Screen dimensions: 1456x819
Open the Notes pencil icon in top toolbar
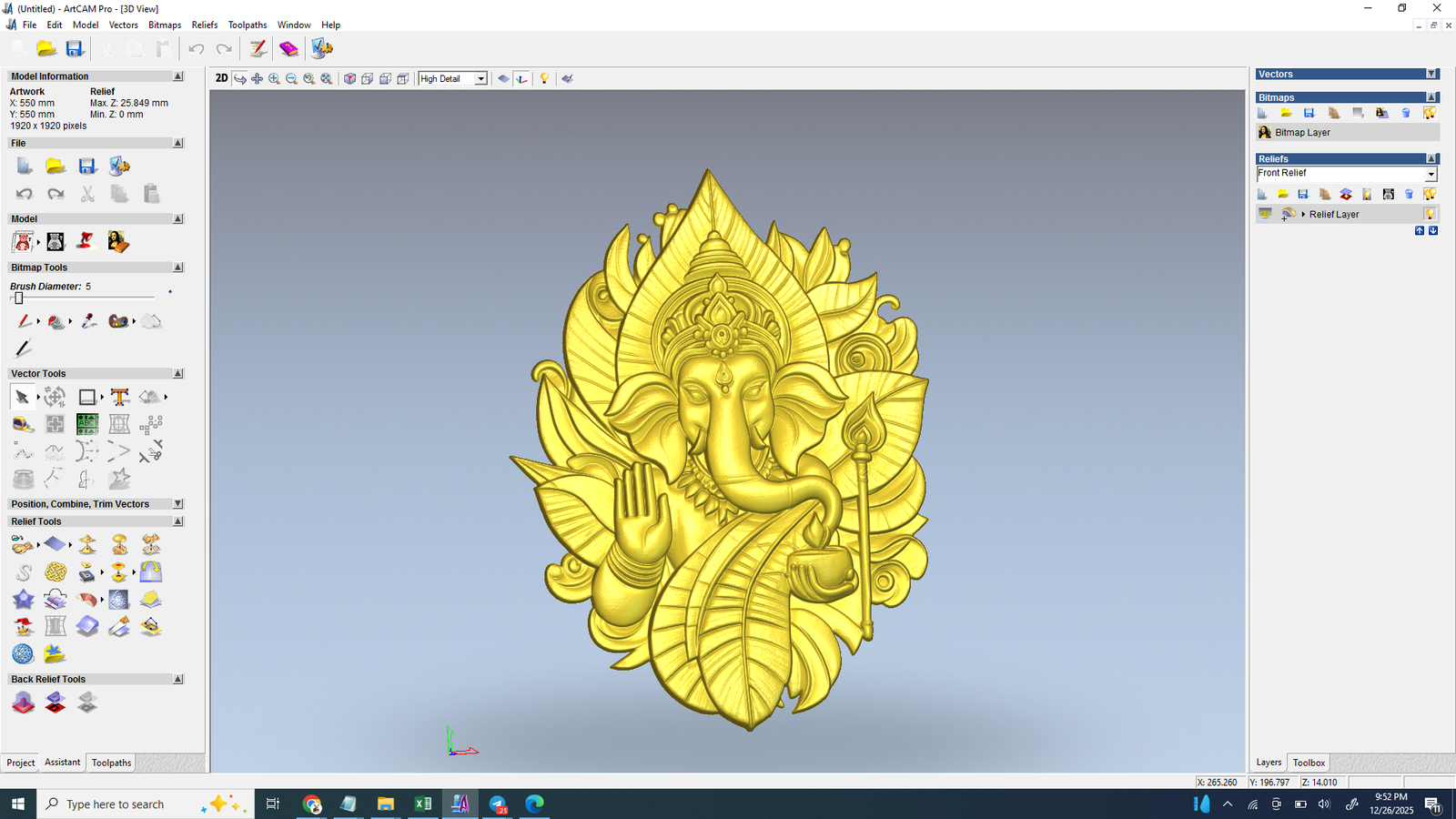(258, 49)
